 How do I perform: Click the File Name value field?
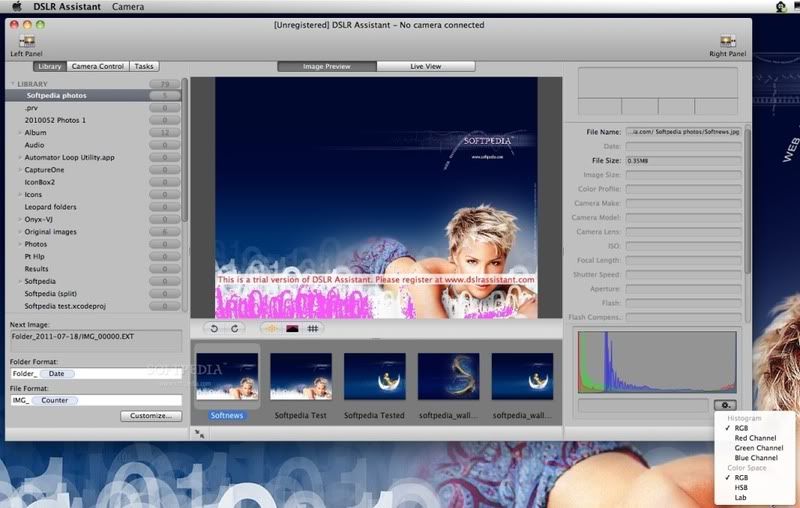pyautogui.click(x=684, y=132)
